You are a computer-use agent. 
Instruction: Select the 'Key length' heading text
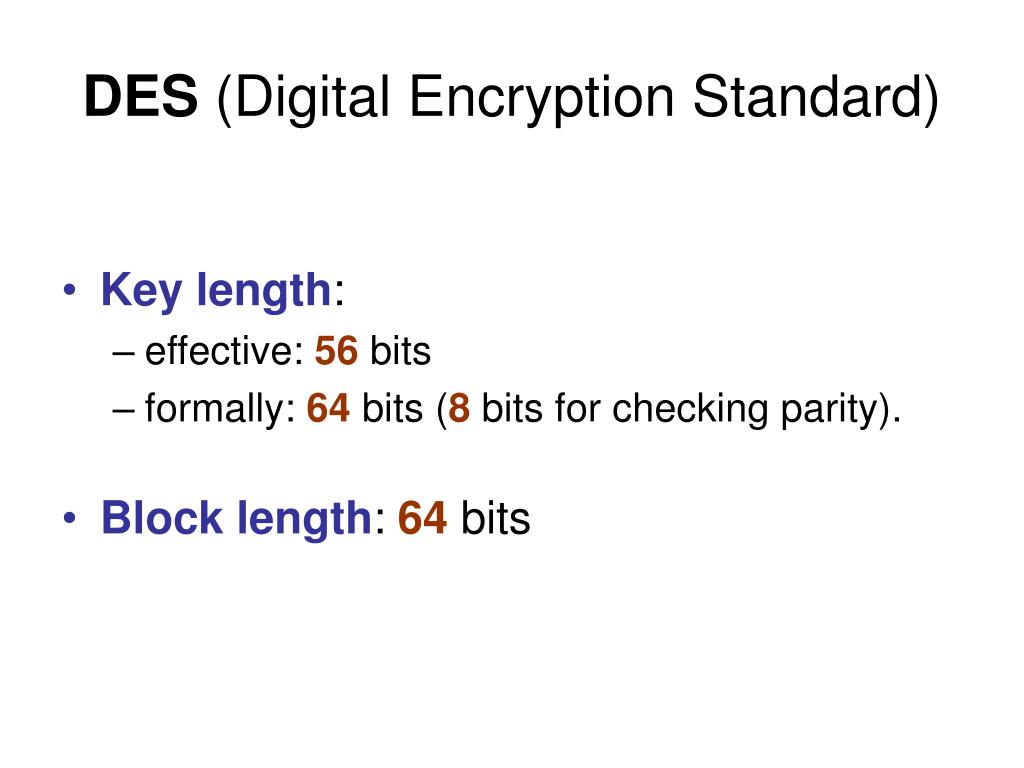point(216,290)
